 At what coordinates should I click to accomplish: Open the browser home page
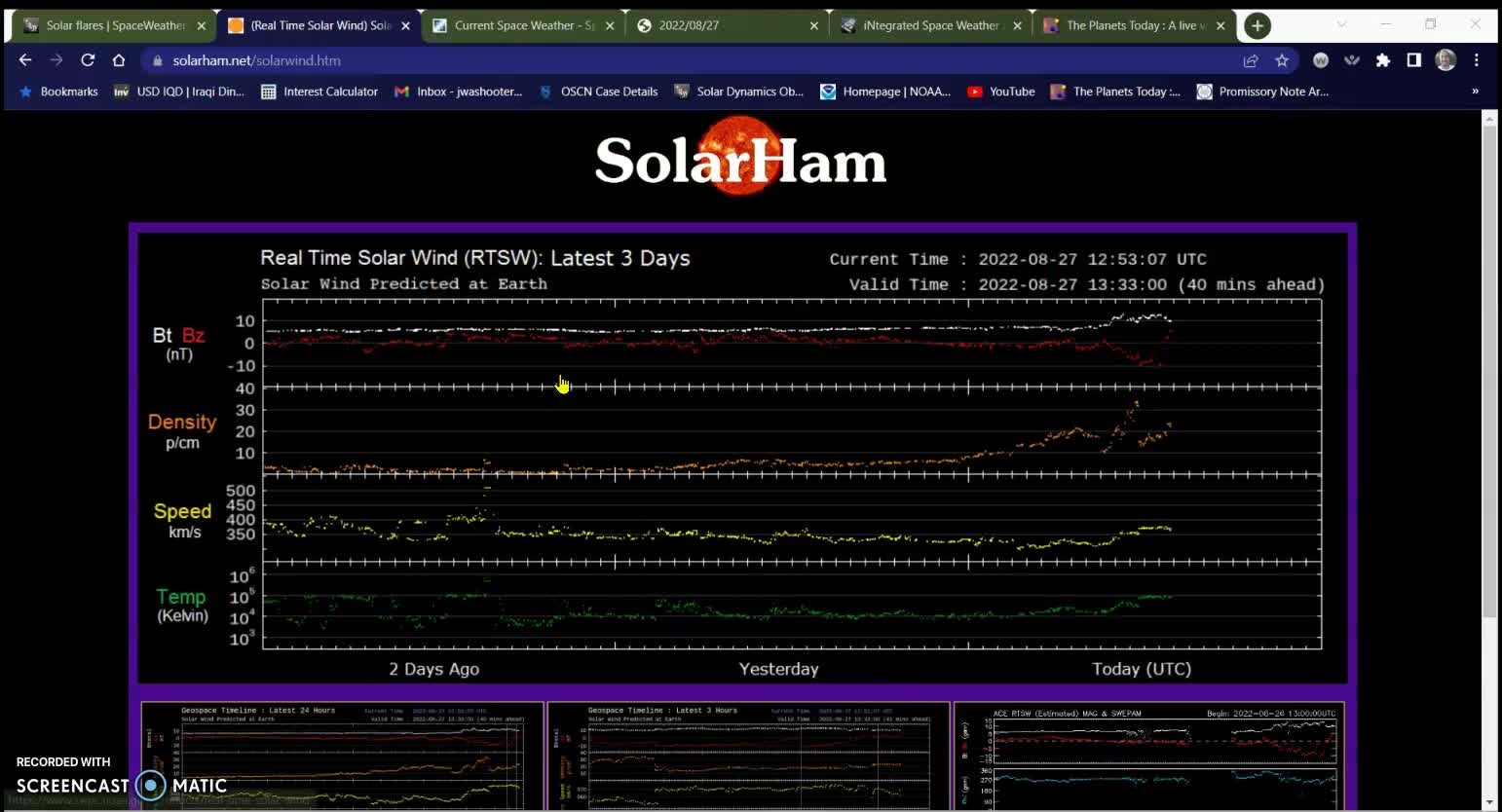[x=119, y=60]
